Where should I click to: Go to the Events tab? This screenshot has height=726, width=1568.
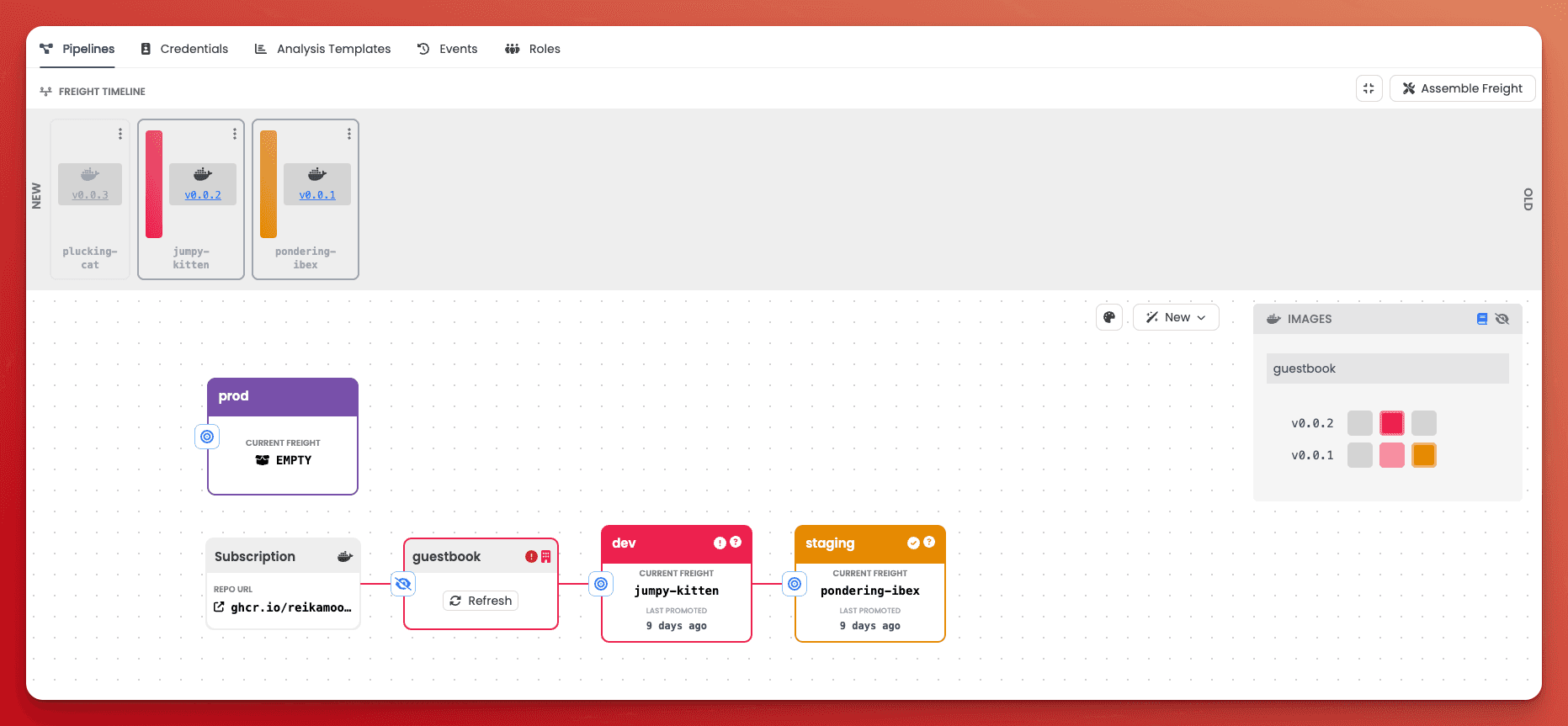[x=447, y=49]
